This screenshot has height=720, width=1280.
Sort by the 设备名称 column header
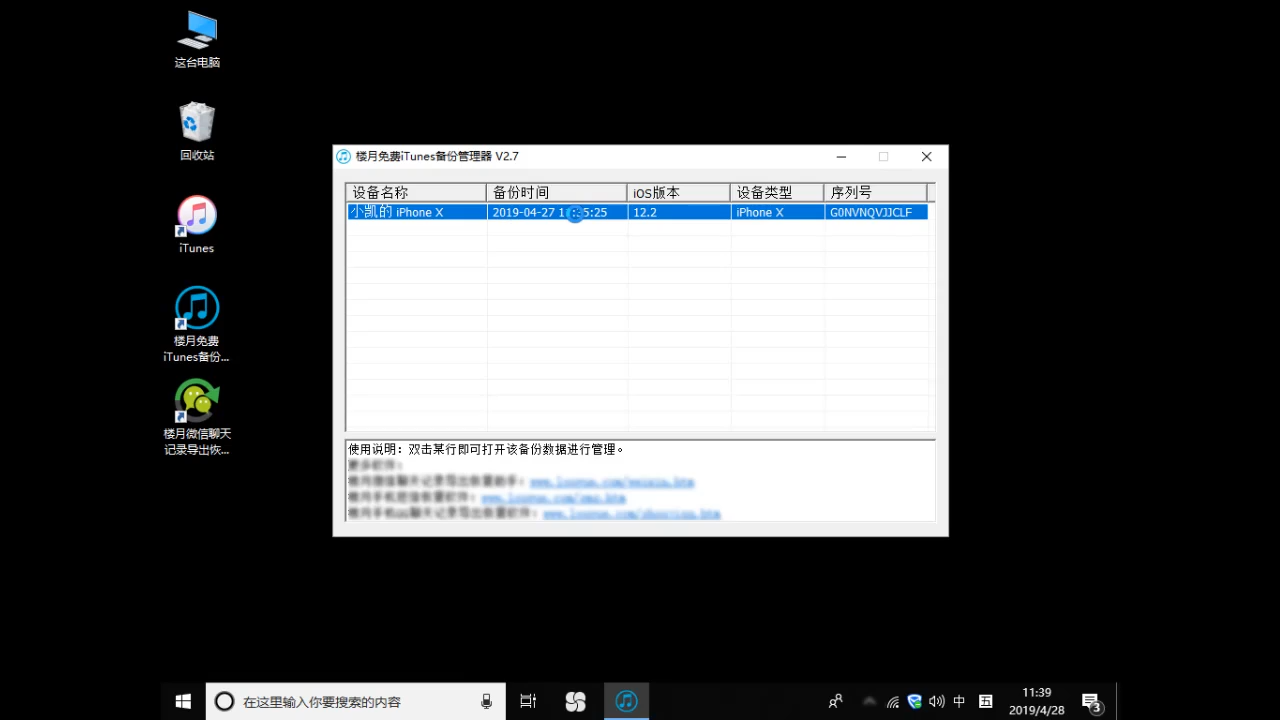pyautogui.click(x=416, y=192)
